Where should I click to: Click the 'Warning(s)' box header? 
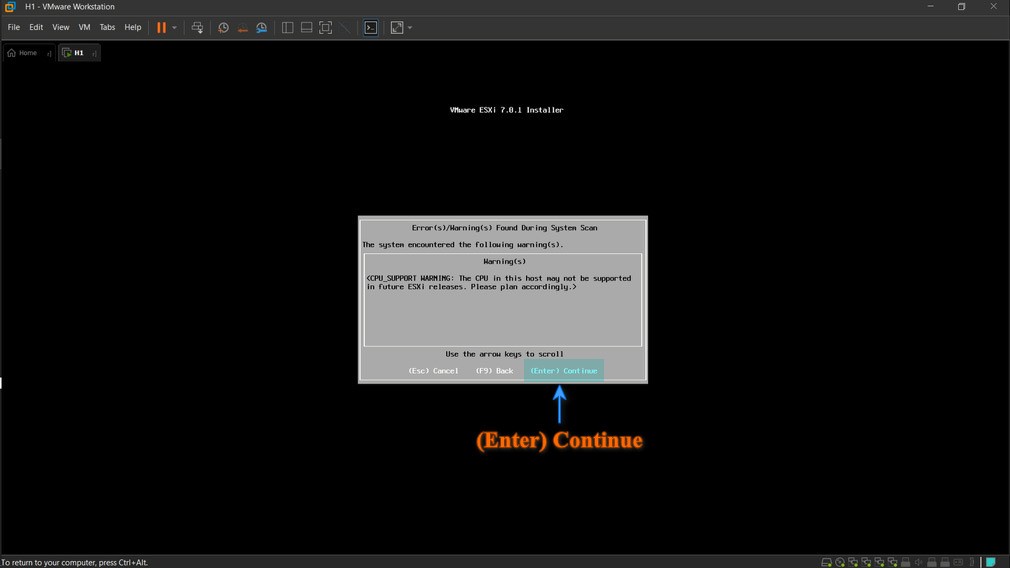(x=504, y=261)
